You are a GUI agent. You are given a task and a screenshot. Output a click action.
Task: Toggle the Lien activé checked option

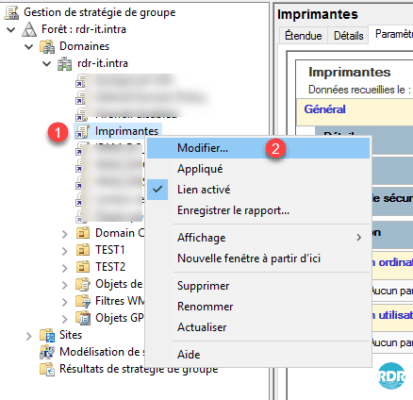click(259, 190)
